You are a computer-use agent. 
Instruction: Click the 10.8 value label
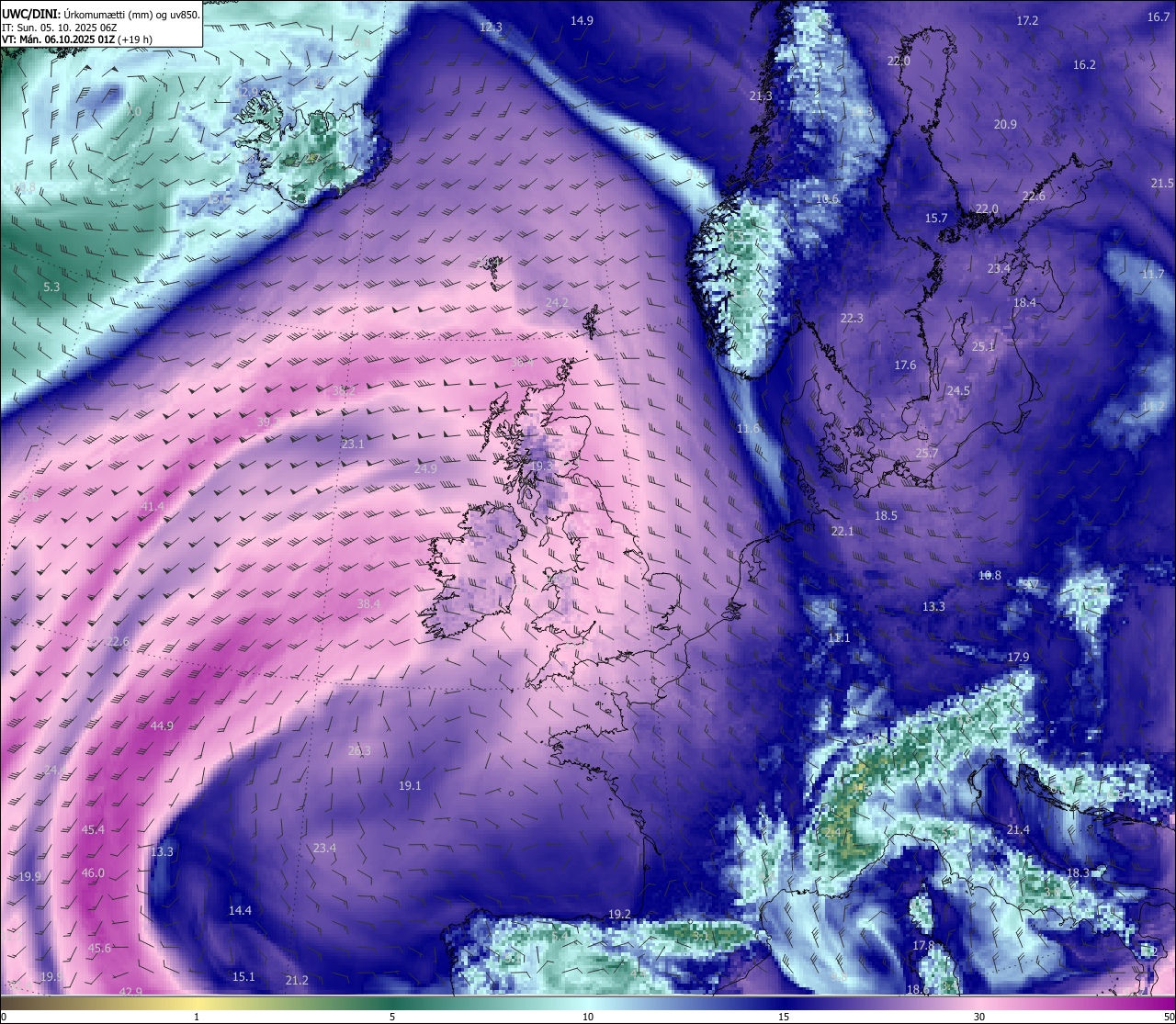[x=989, y=575]
